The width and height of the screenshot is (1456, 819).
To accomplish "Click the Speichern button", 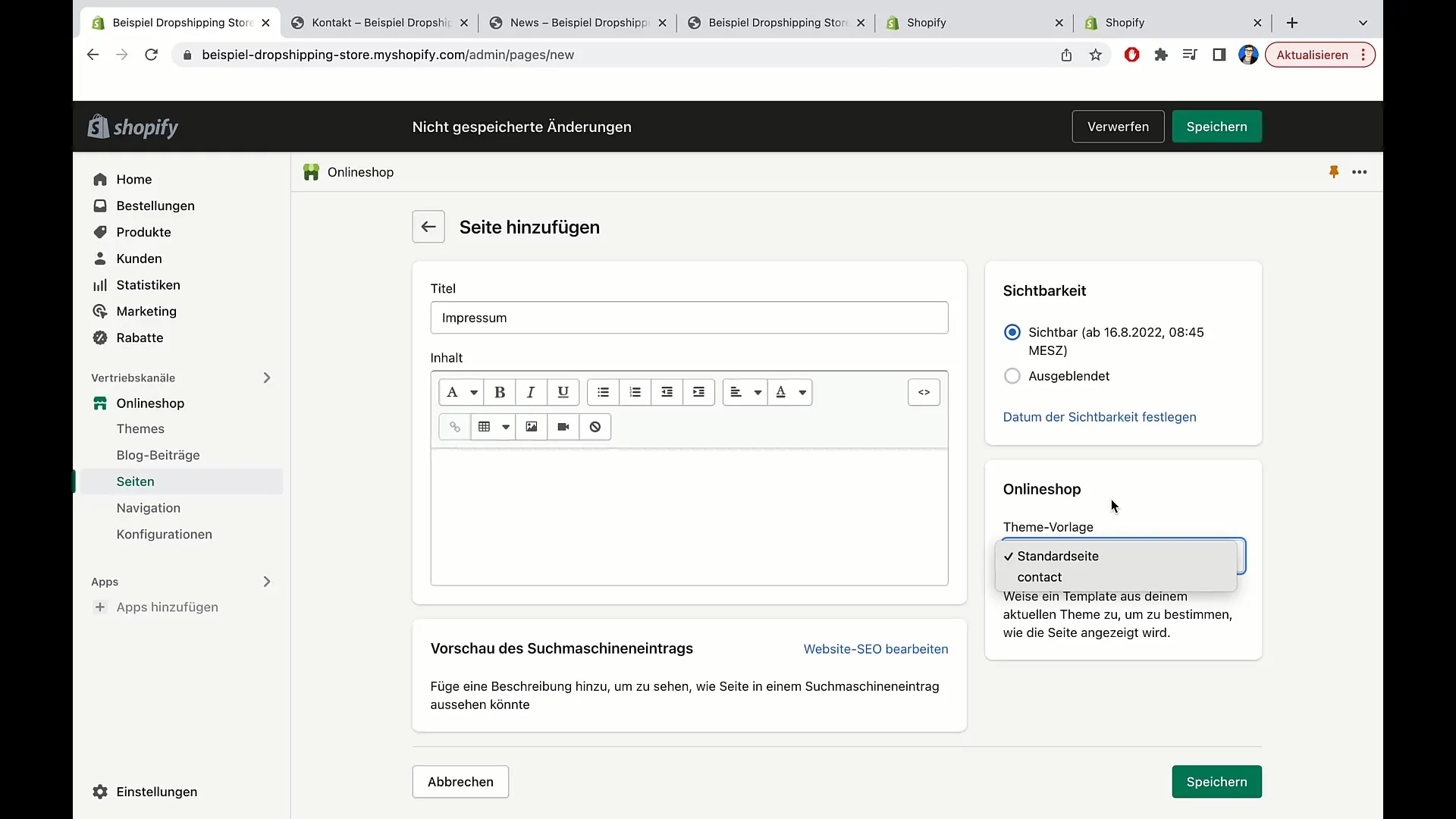I will 1217,126.
